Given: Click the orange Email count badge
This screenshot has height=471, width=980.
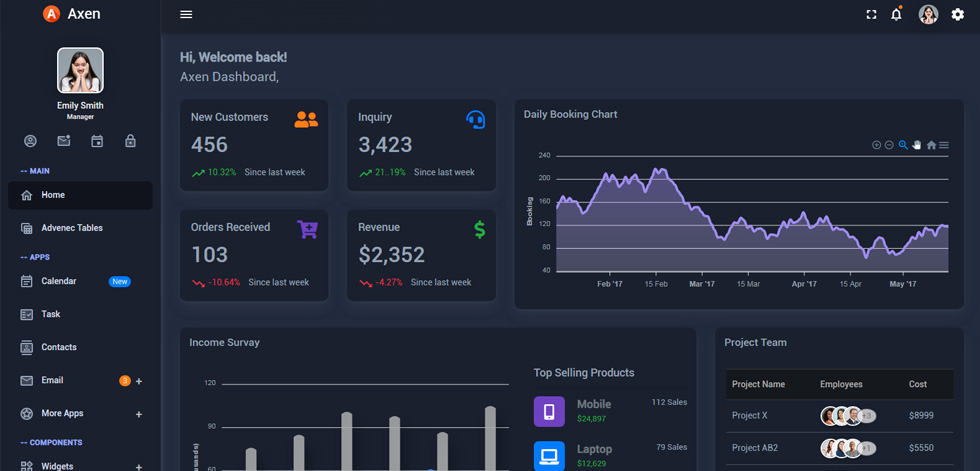Looking at the screenshot, I should [x=124, y=380].
